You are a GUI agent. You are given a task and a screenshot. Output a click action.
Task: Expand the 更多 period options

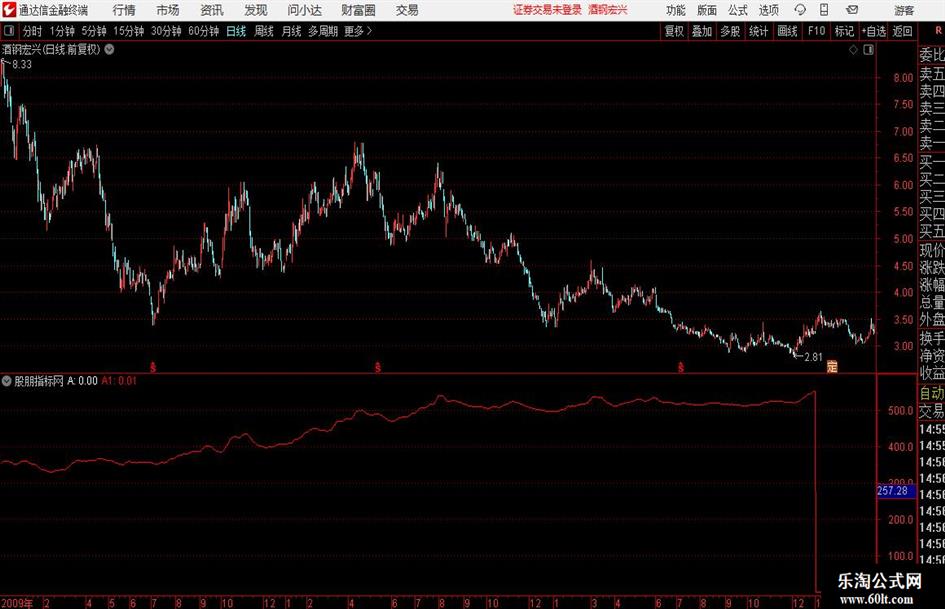click(358, 31)
